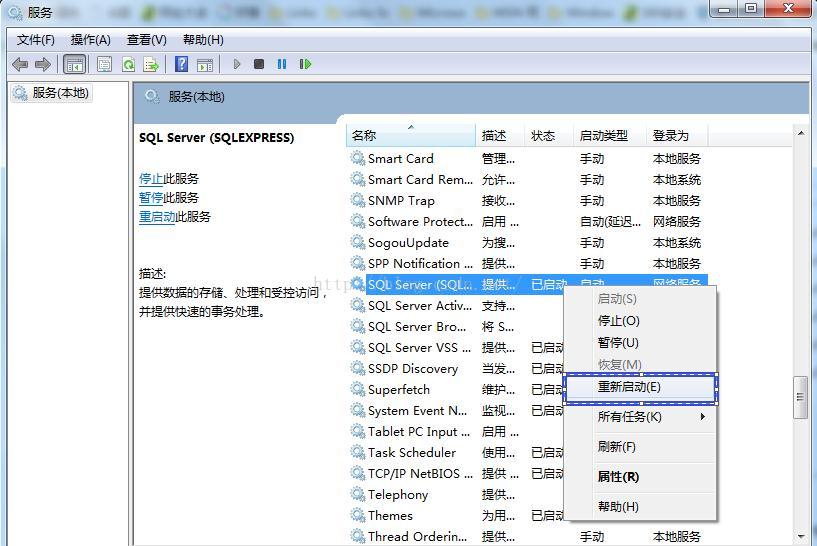Viewport: 817px width, 546px height.
Task: Click the Restart Service toolbar icon
Action: 305,64
